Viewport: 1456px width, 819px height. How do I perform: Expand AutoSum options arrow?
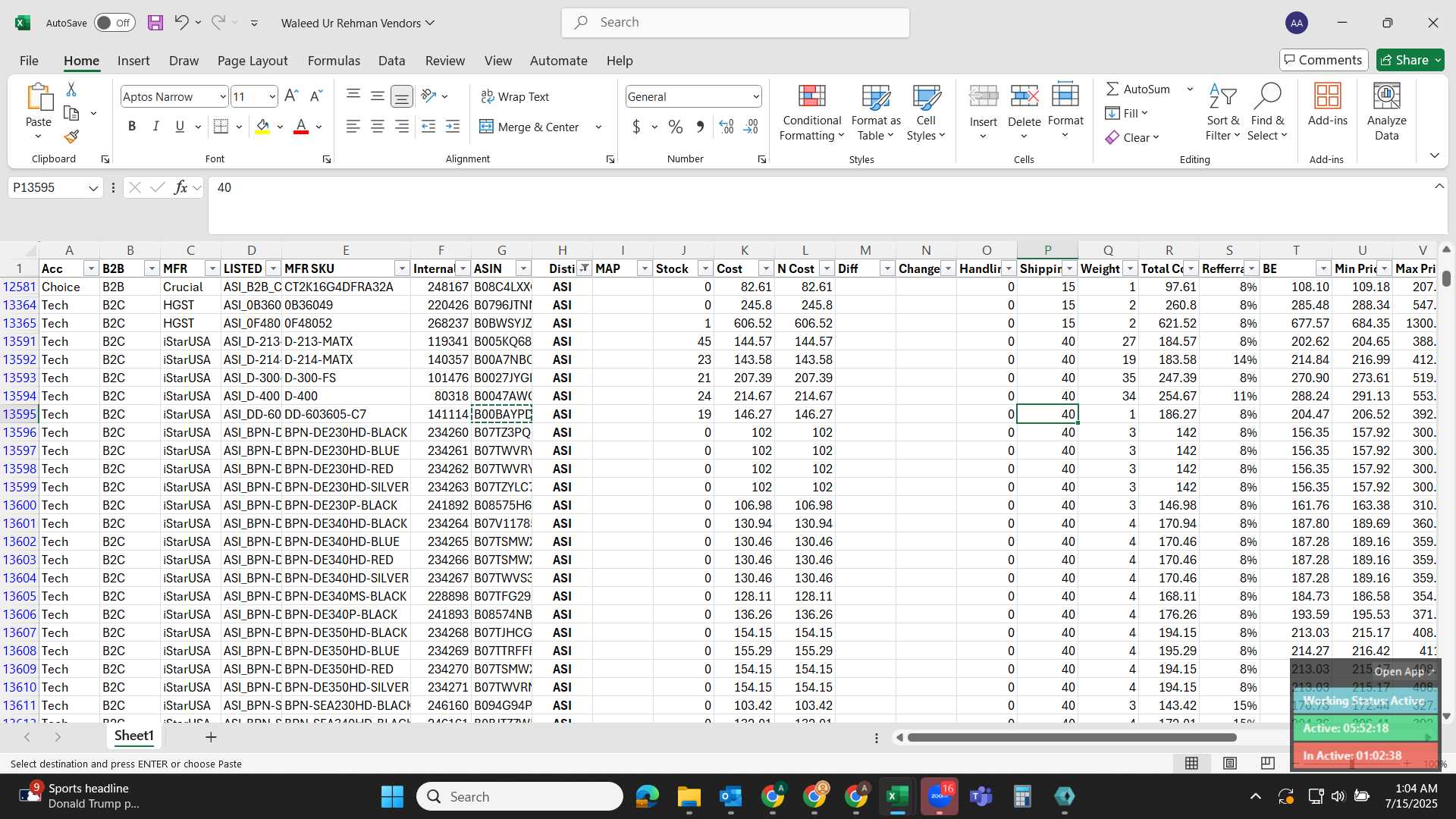coord(1190,89)
